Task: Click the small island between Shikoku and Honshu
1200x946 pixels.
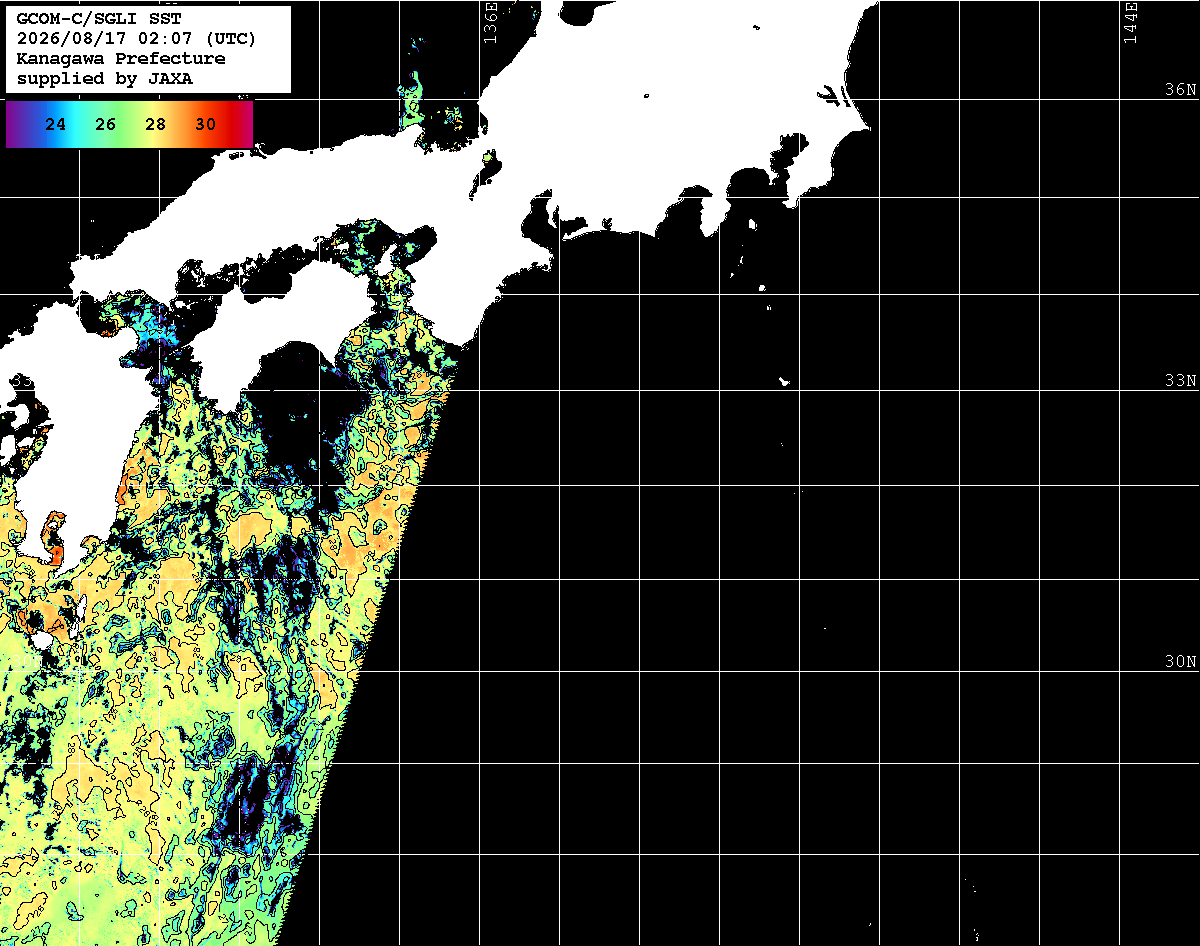Action: [x=388, y=260]
